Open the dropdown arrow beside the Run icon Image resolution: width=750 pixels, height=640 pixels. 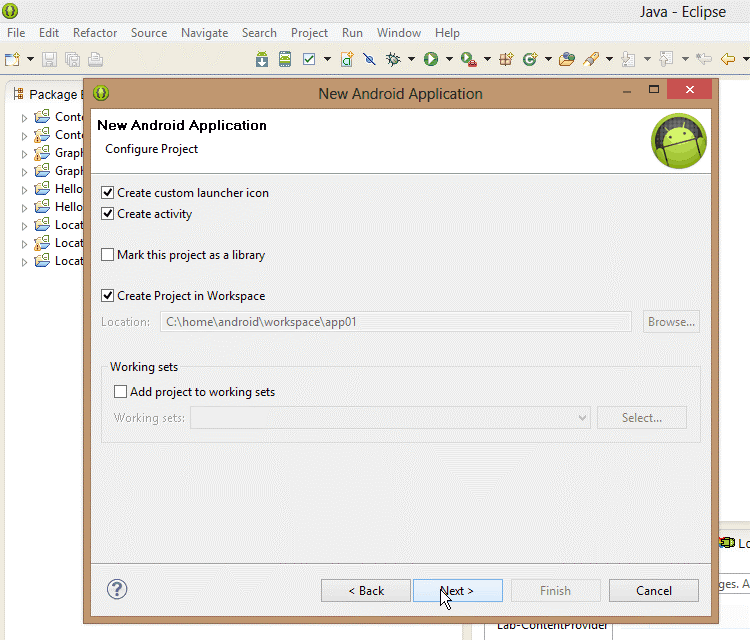[449, 60]
